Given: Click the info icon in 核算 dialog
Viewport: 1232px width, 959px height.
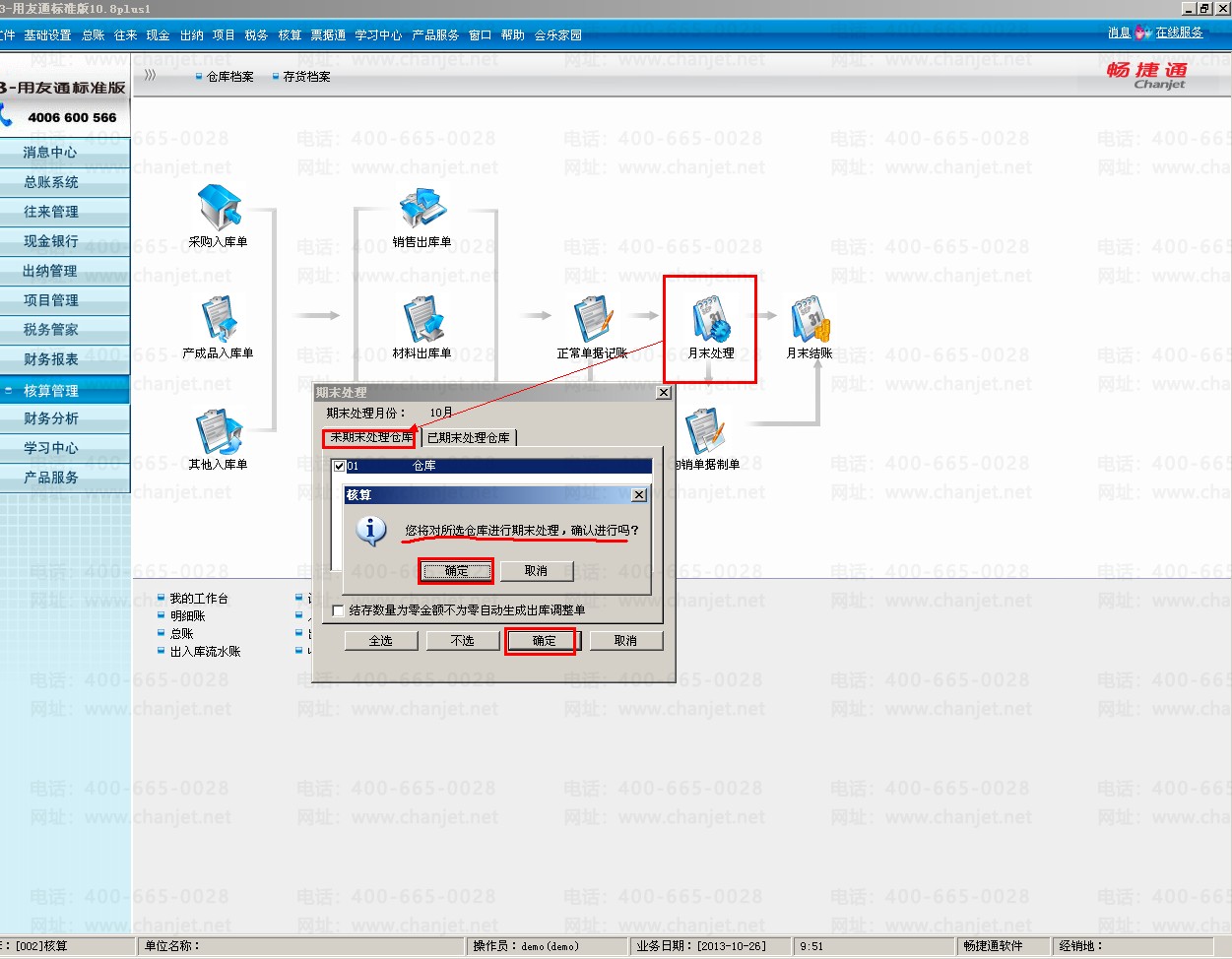Looking at the screenshot, I should point(370,531).
